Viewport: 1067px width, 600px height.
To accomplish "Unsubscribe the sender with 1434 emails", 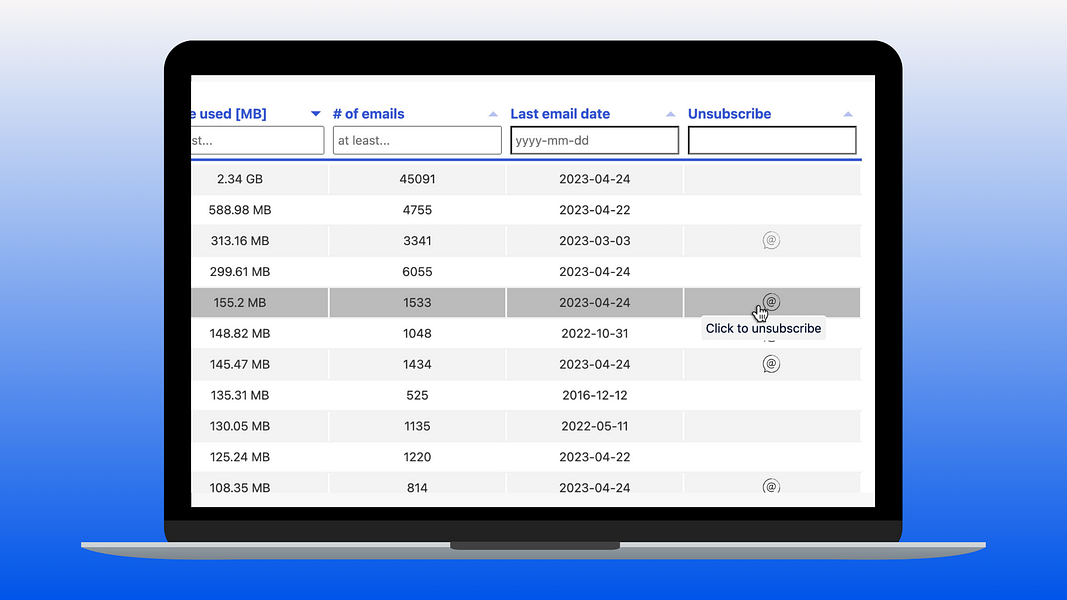I will 770,364.
